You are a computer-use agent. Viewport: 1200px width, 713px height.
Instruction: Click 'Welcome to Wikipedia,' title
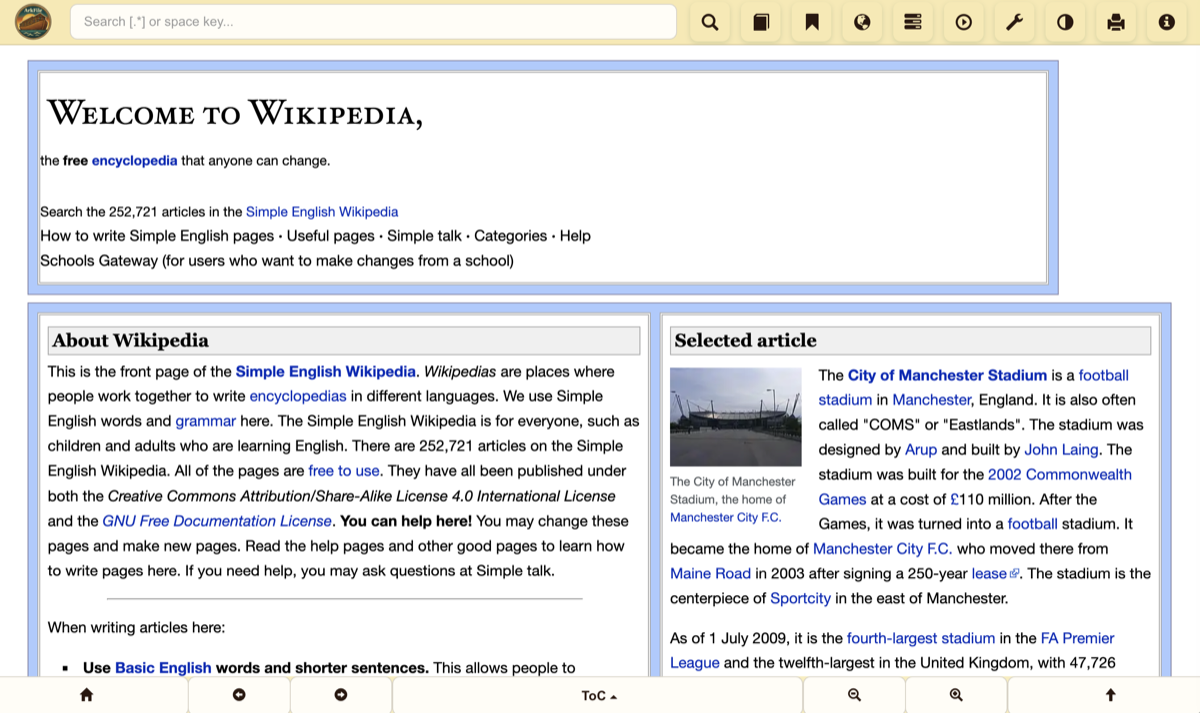coord(235,113)
